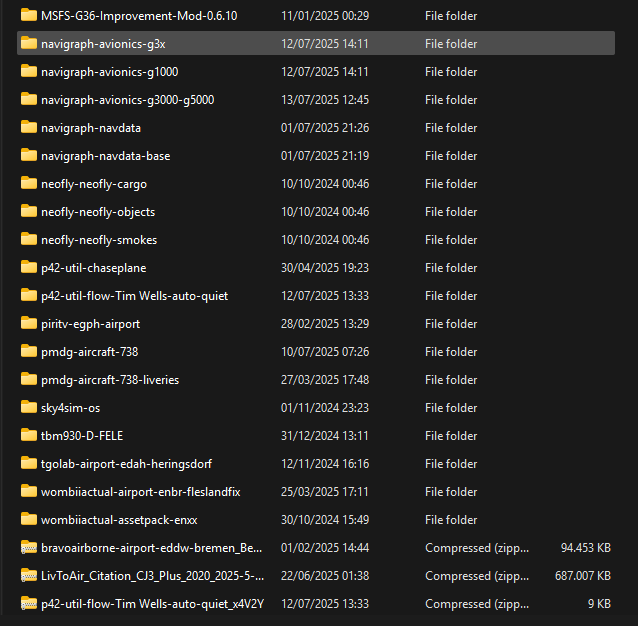Screen dimensions: 638x626
Task: Select the file name neofly-neofly-objects
Action: [98, 212]
